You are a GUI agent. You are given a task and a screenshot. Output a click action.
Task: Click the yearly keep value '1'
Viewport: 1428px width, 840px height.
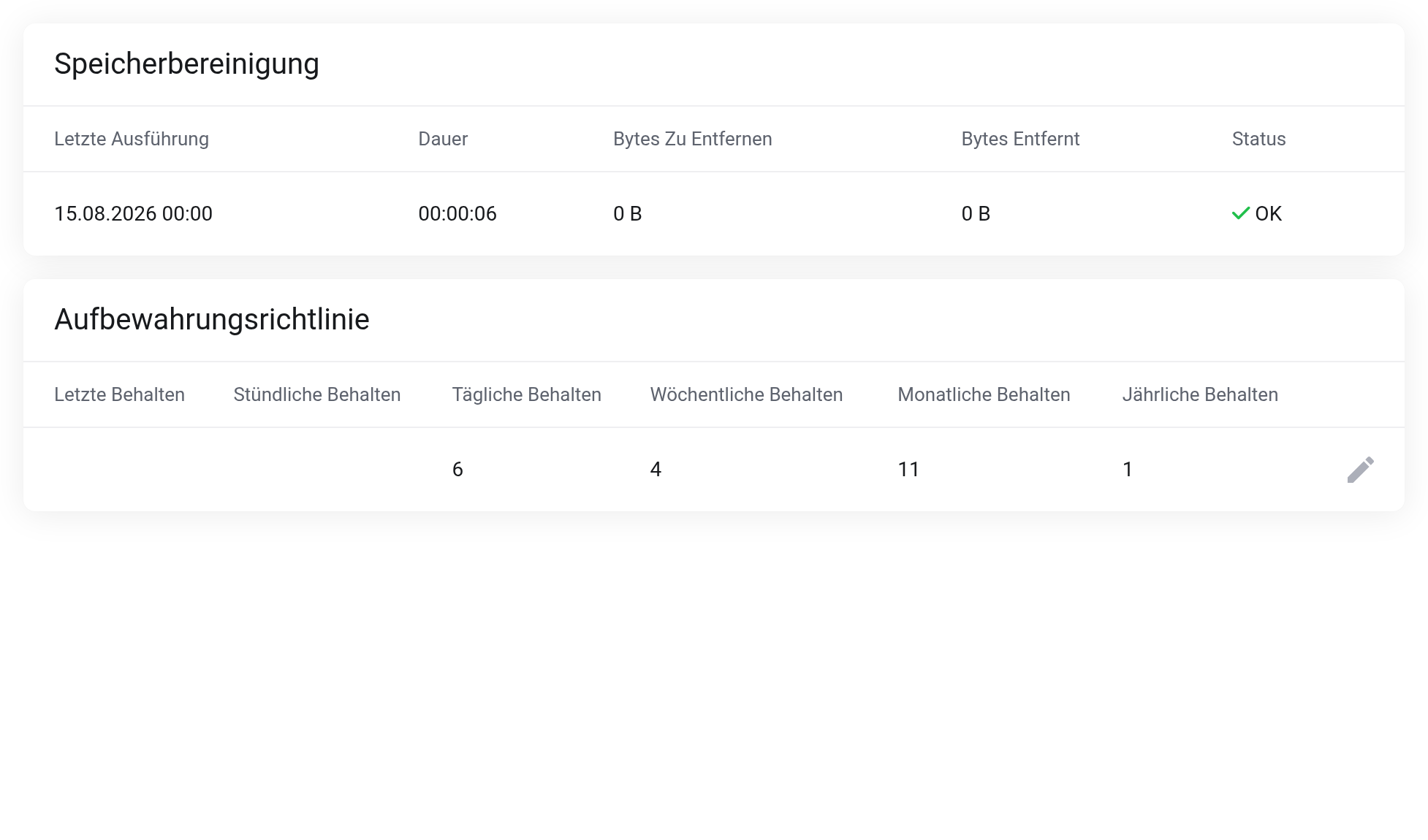[1128, 469]
